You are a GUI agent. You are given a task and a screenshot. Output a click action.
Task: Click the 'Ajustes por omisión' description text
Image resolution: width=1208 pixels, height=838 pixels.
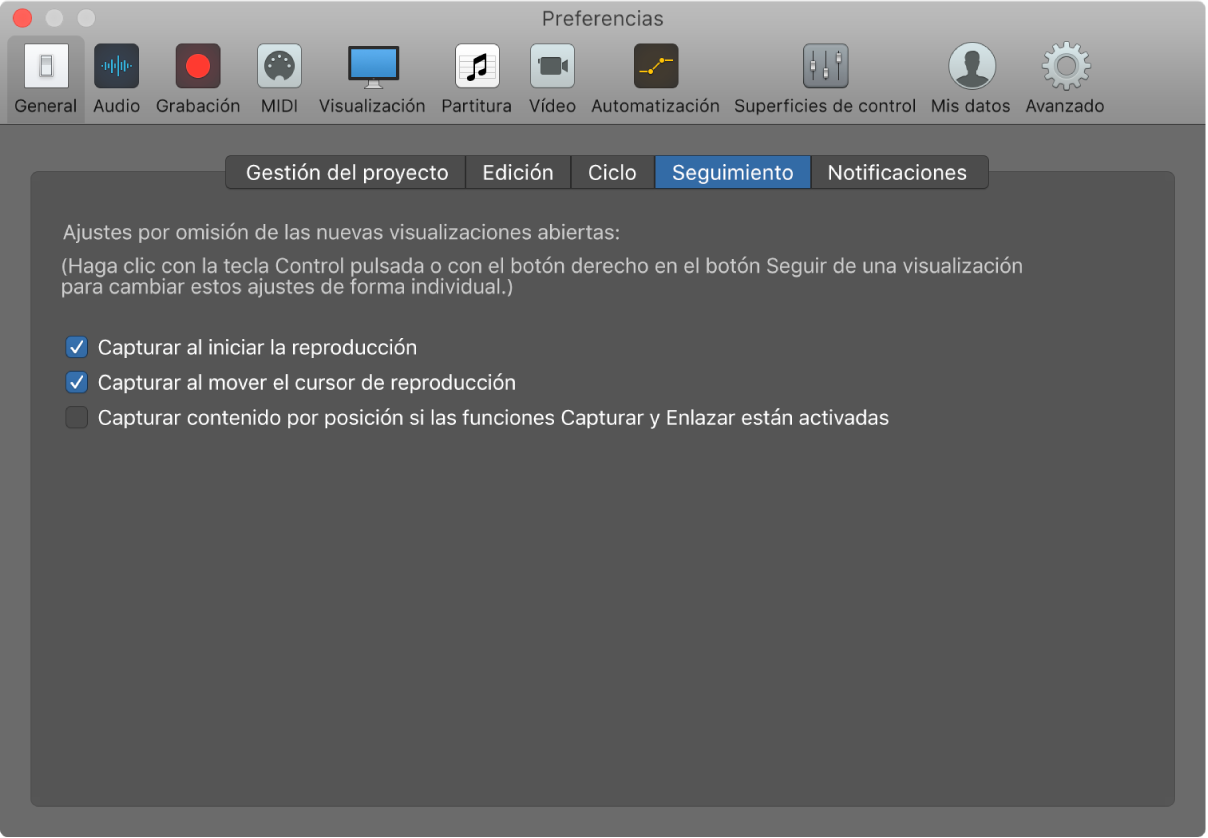click(341, 233)
